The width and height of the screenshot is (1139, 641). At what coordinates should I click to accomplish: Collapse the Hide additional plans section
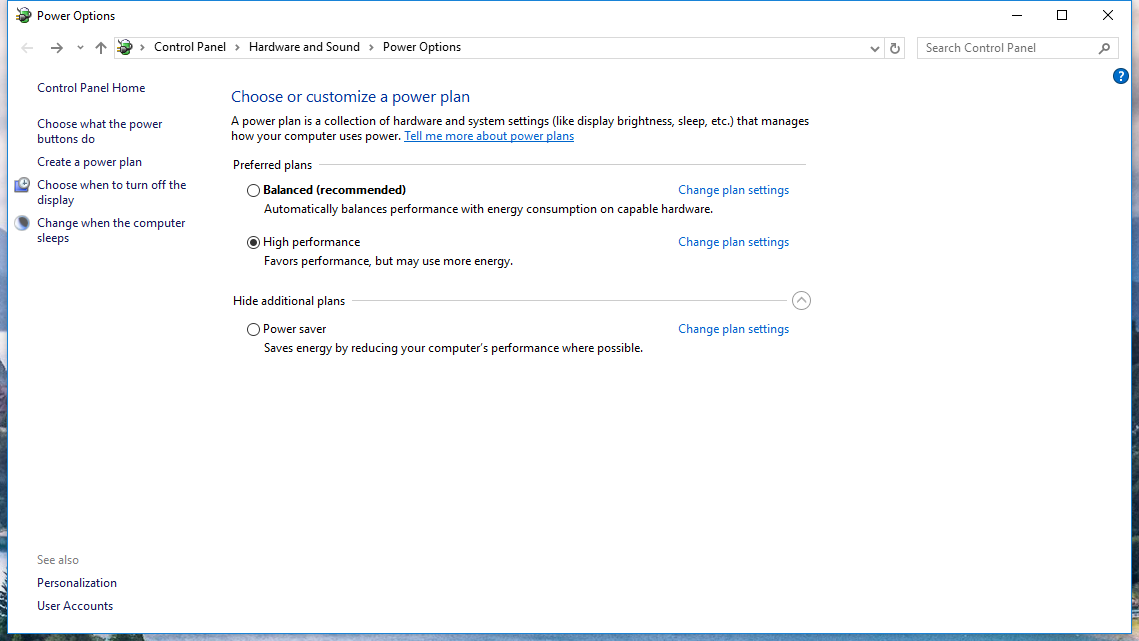801,300
